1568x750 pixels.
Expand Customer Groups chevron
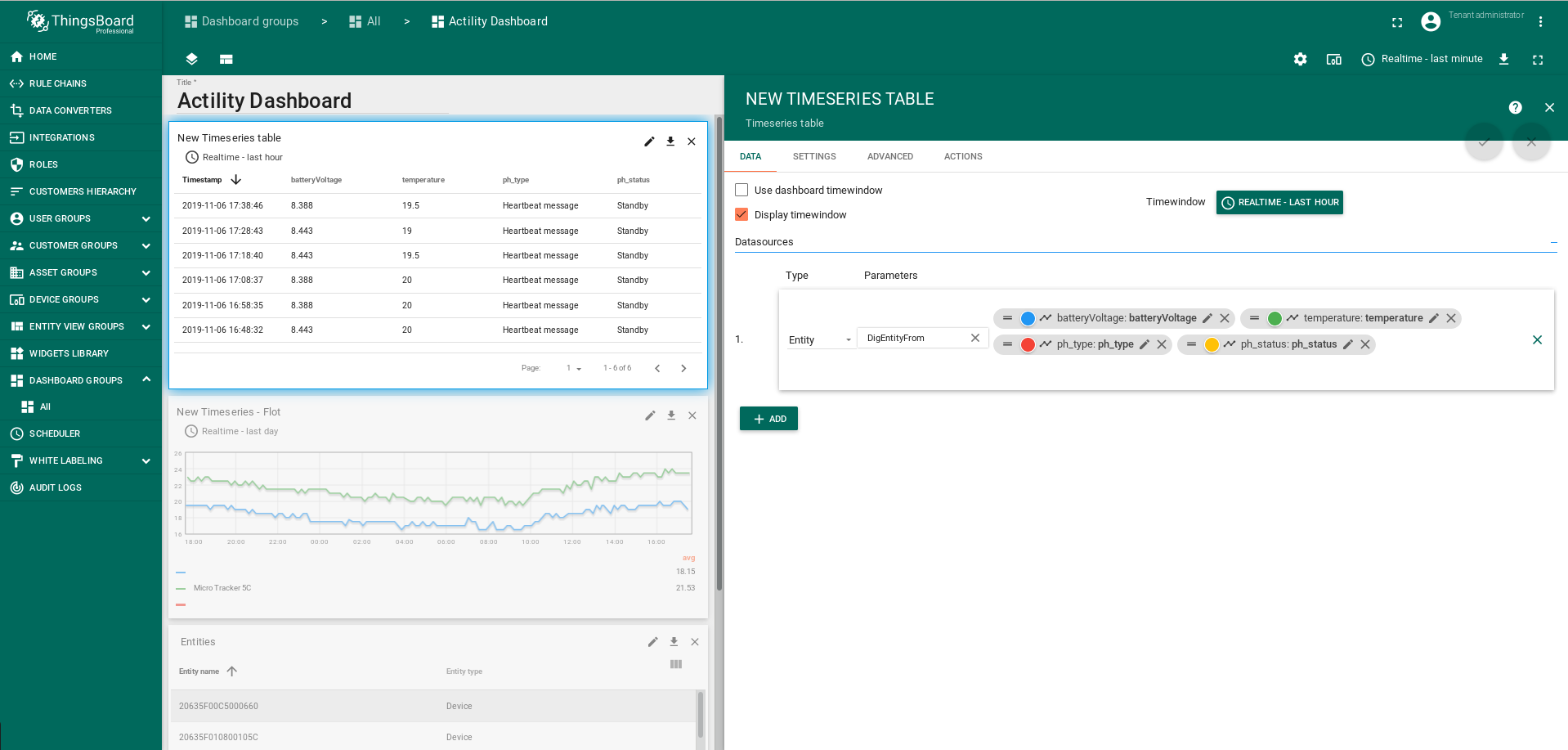146,245
